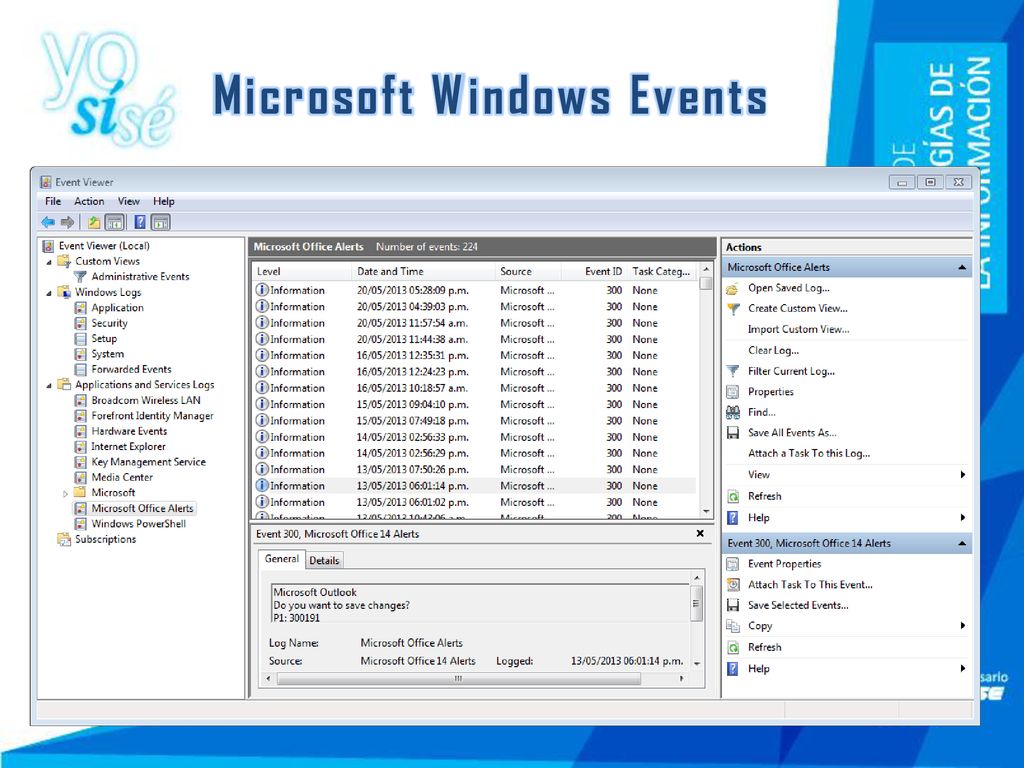Click the Back arrow toolbar icon

pyautogui.click(x=48, y=223)
